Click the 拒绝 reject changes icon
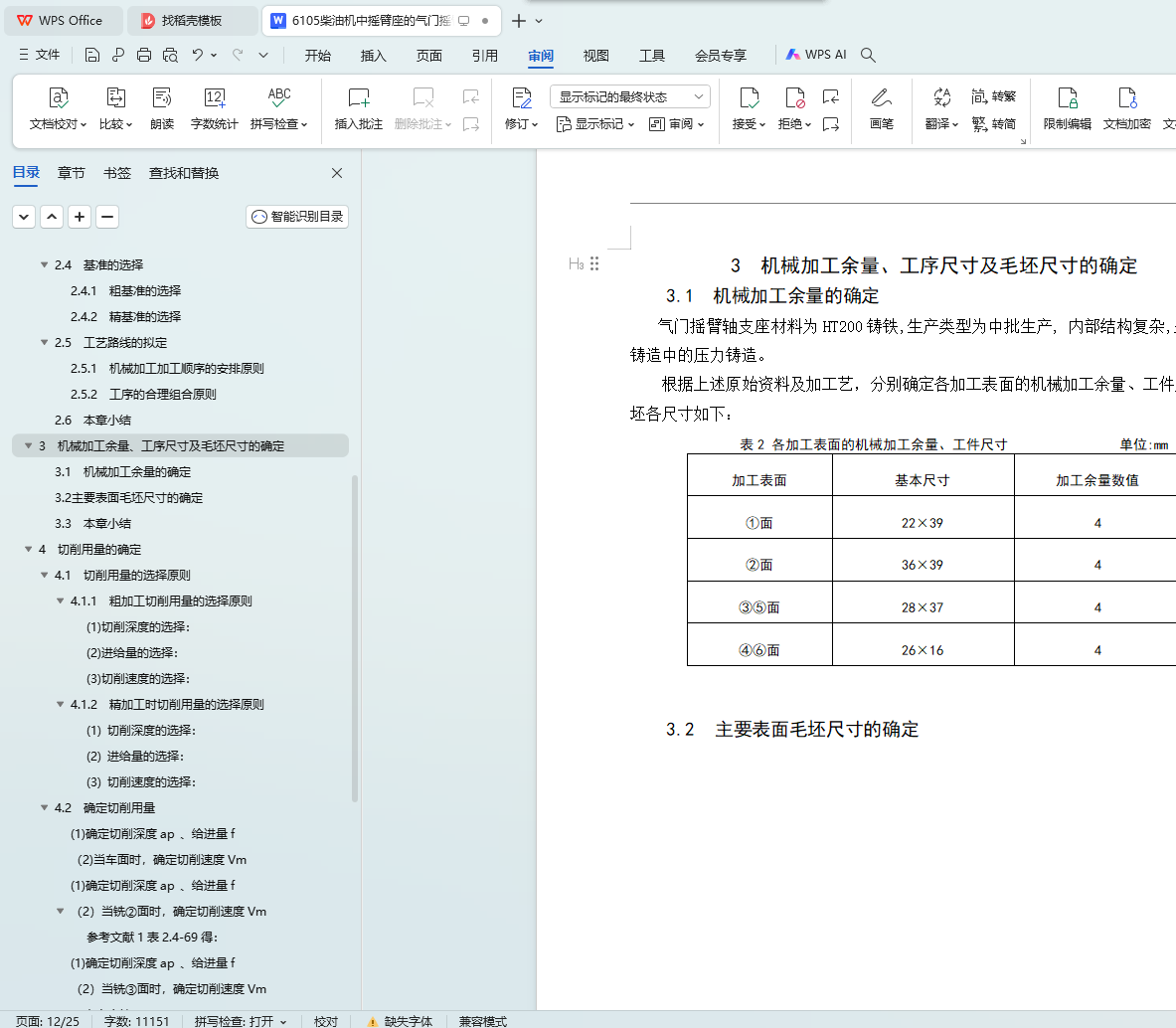Screen dimensions: 1176x1028 (794, 108)
